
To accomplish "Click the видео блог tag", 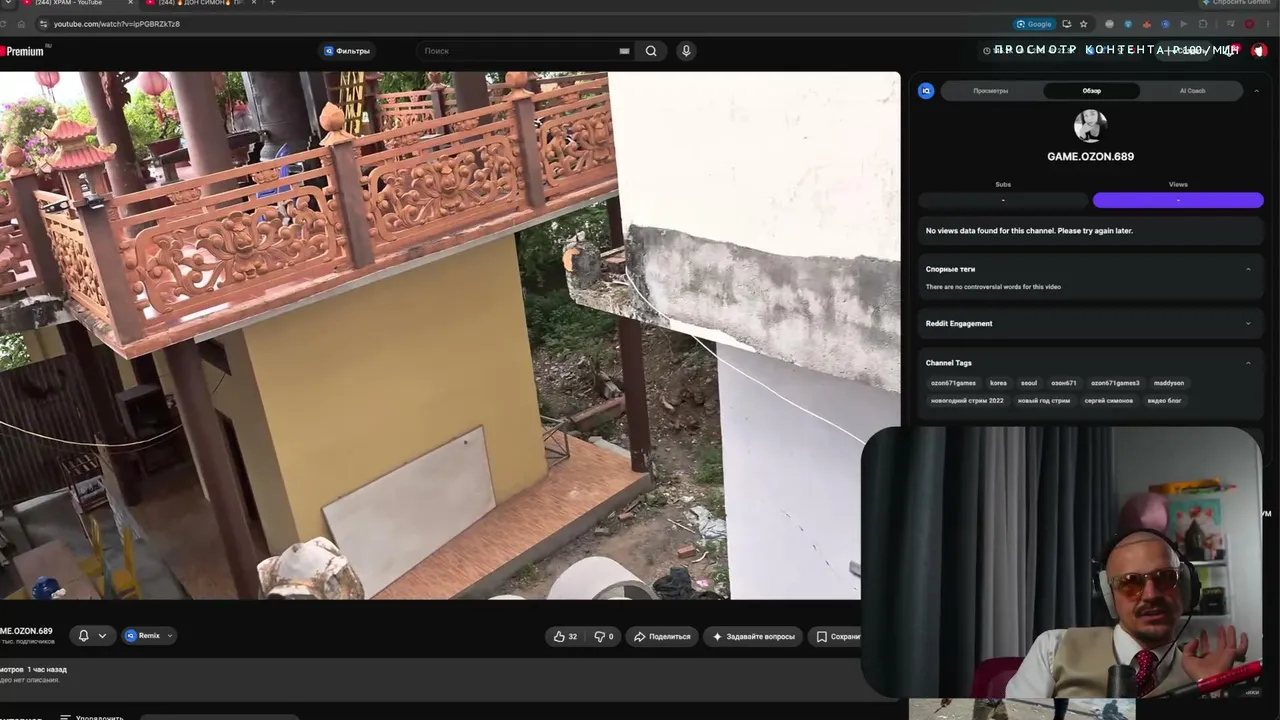I will (x=1164, y=401).
